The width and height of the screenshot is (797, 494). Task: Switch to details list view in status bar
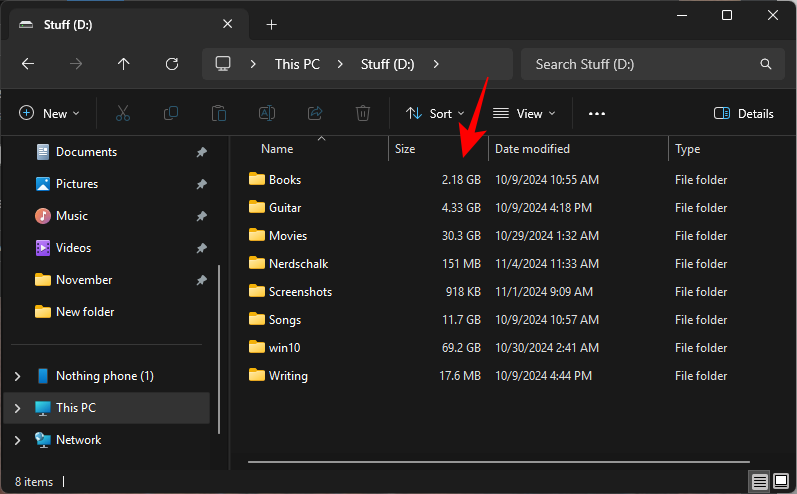(x=760, y=482)
